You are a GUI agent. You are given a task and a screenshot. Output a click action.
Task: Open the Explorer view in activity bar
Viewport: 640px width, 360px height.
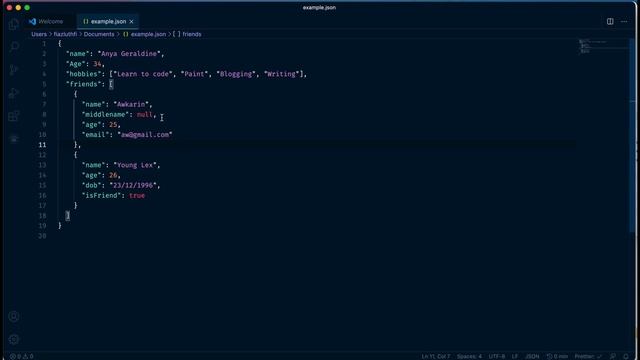point(13,24)
